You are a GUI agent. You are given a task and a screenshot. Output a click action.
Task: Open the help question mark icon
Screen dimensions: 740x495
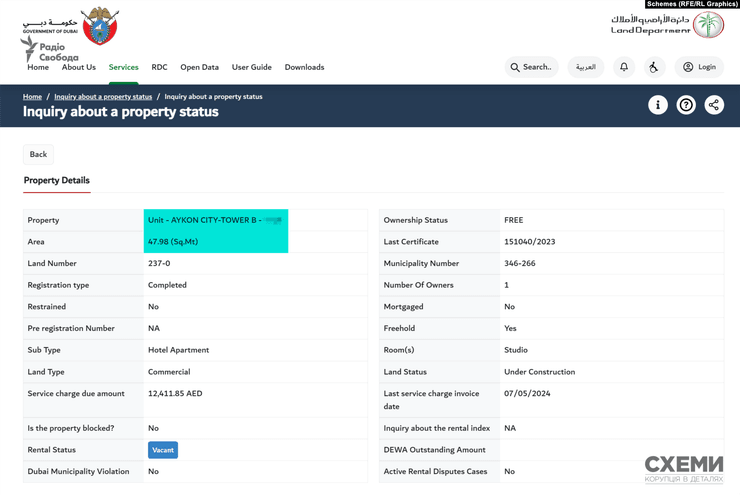coord(686,105)
